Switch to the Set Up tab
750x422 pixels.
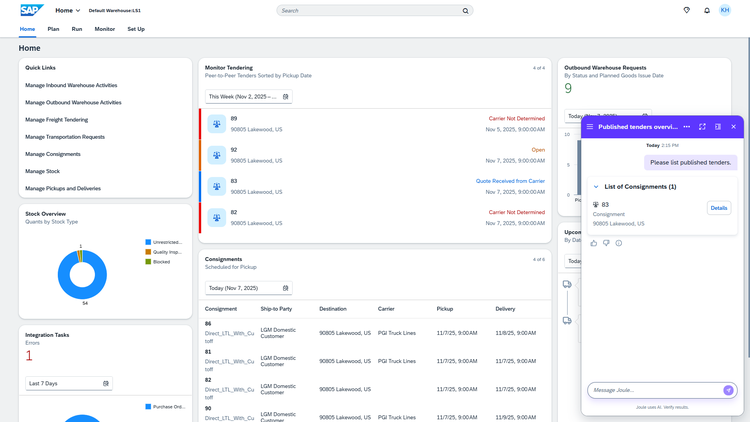click(136, 29)
